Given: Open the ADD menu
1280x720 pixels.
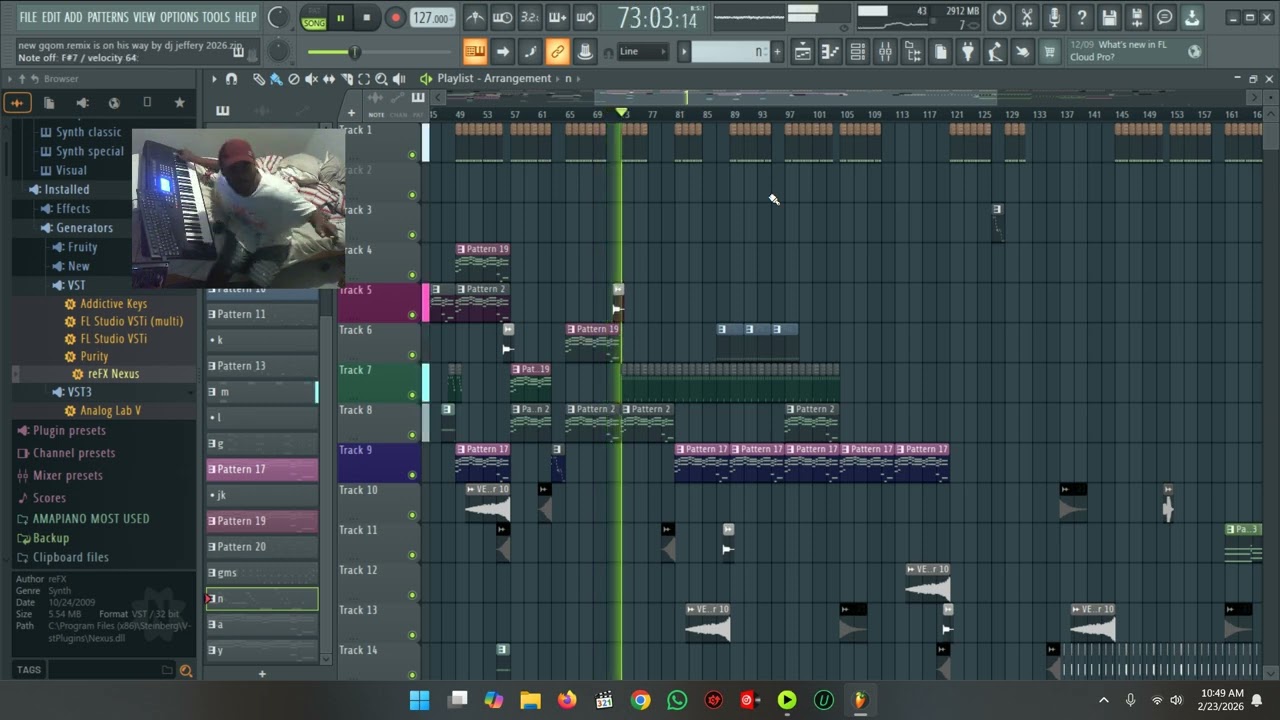Looking at the screenshot, I should (73, 17).
